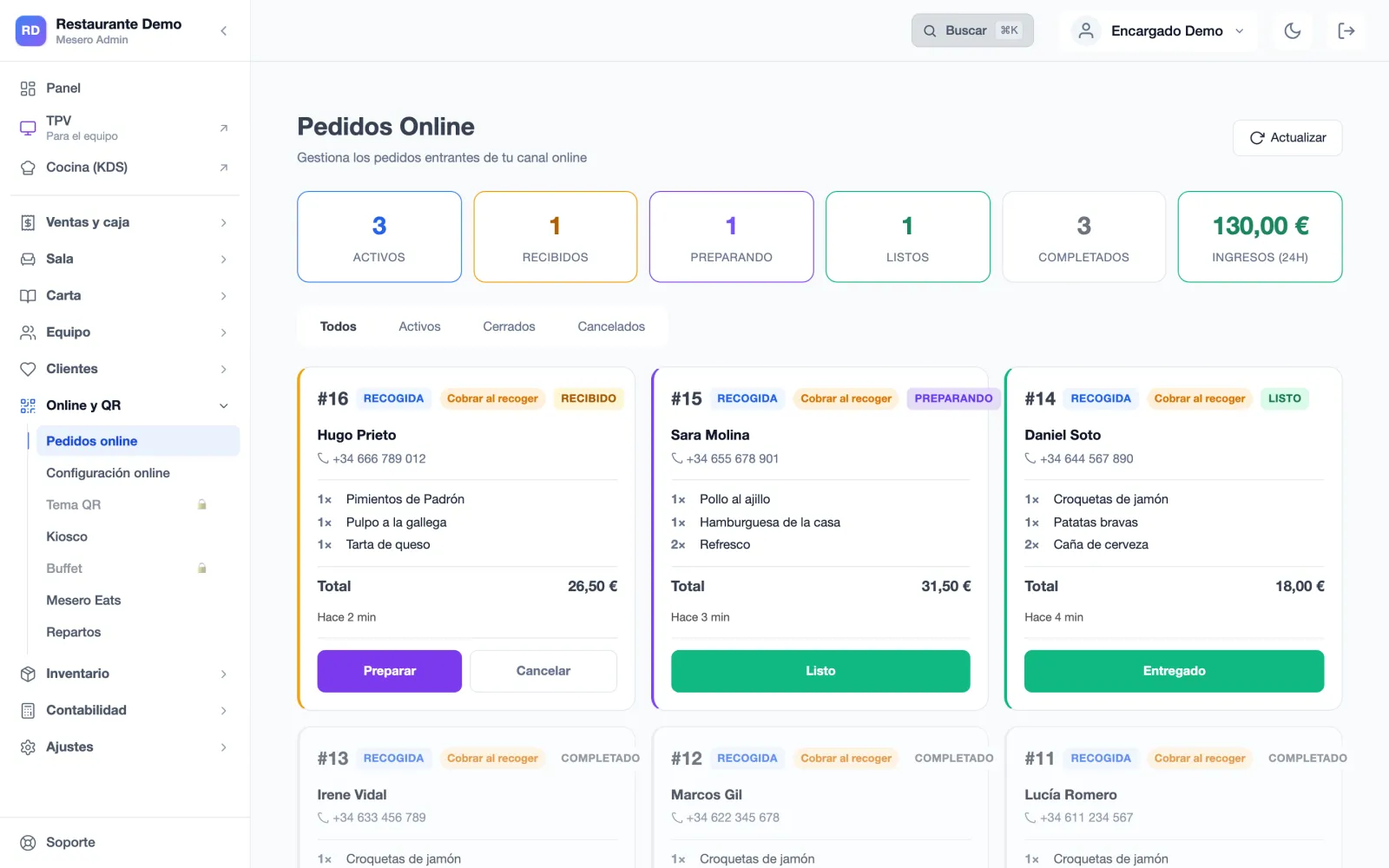Mark order #15 as Listo
The image size is (1389, 868).
pyautogui.click(x=820, y=671)
